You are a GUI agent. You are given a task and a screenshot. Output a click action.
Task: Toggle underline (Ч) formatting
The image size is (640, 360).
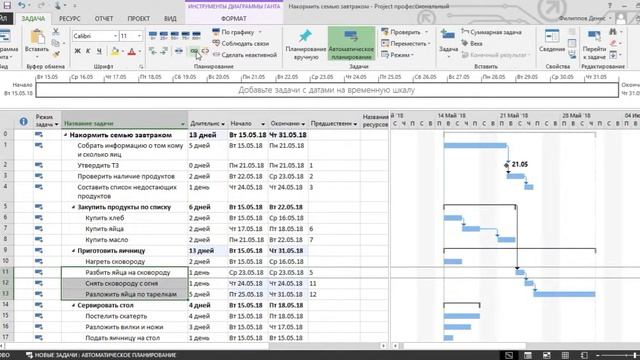coord(99,51)
